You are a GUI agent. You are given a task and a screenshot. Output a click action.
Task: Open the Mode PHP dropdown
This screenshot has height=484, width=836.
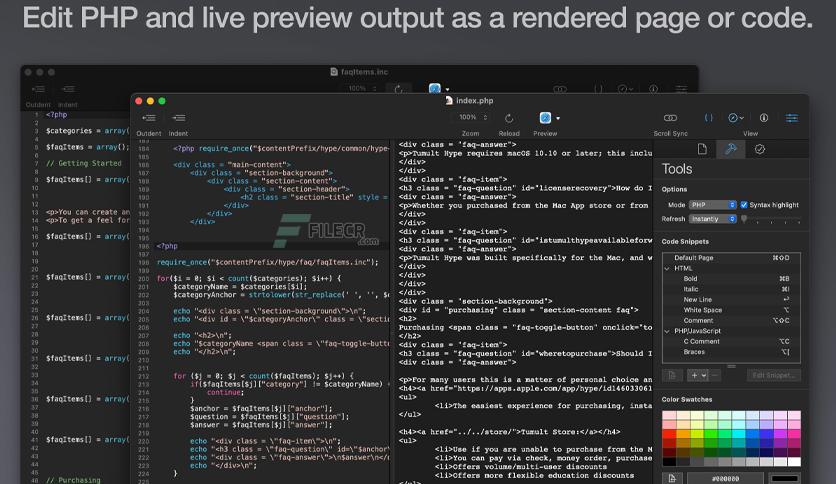(712, 205)
